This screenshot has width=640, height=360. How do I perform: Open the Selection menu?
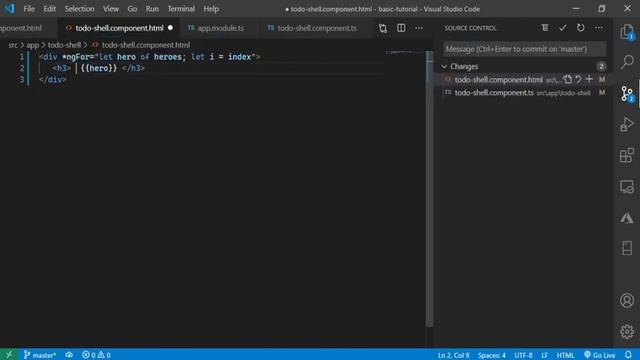[79, 9]
